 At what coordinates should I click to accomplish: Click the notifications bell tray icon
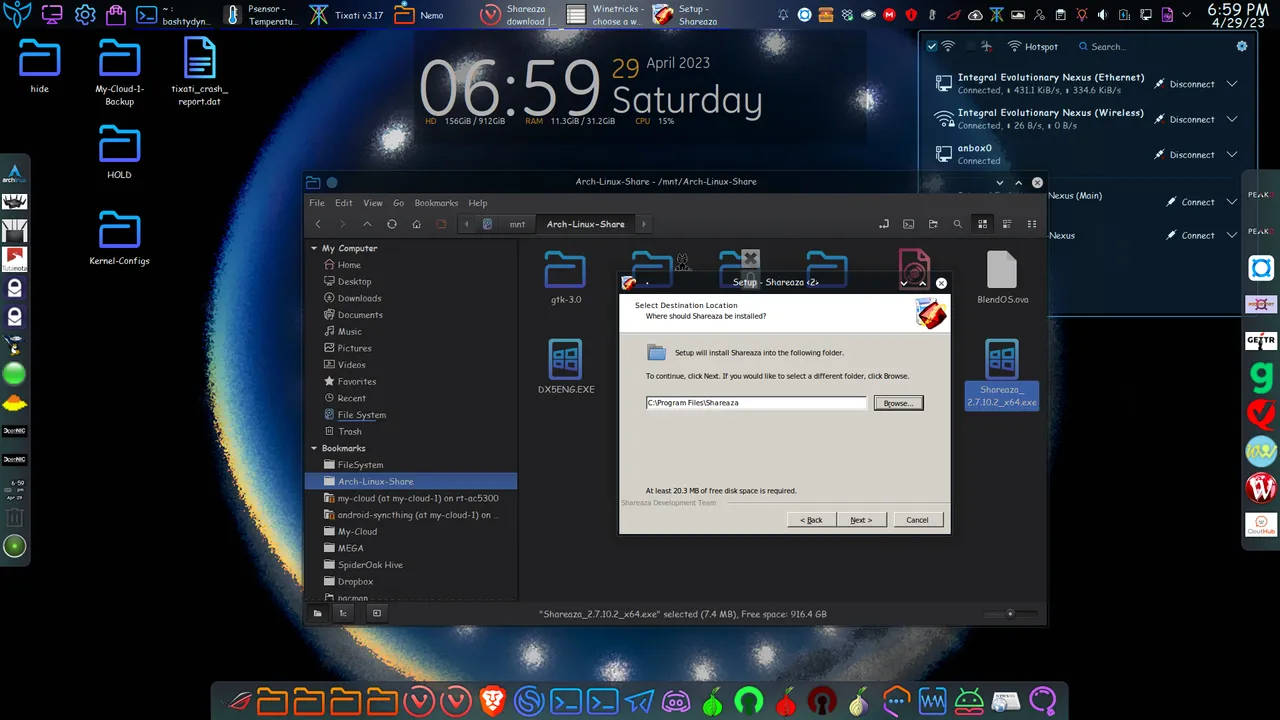click(783, 15)
